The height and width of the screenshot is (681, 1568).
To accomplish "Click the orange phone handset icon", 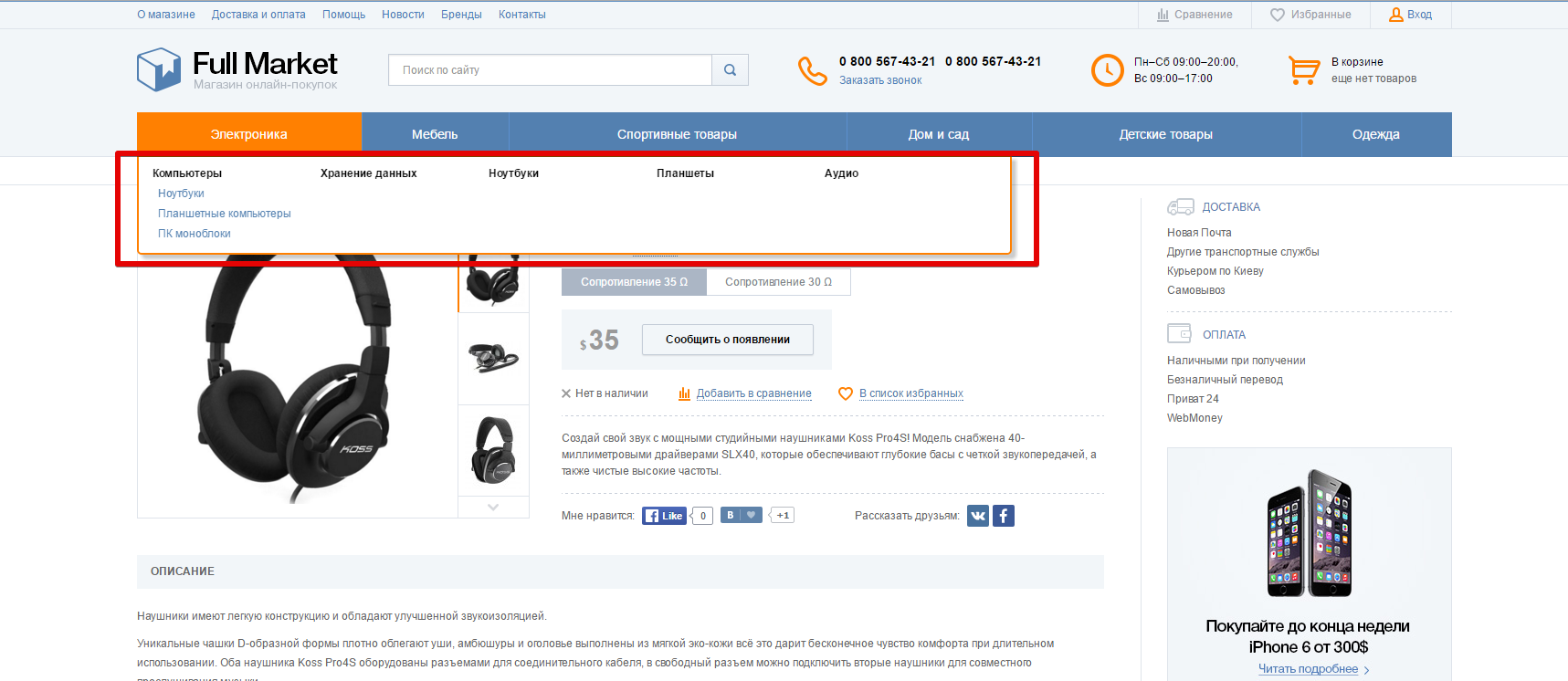I will 812,70.
